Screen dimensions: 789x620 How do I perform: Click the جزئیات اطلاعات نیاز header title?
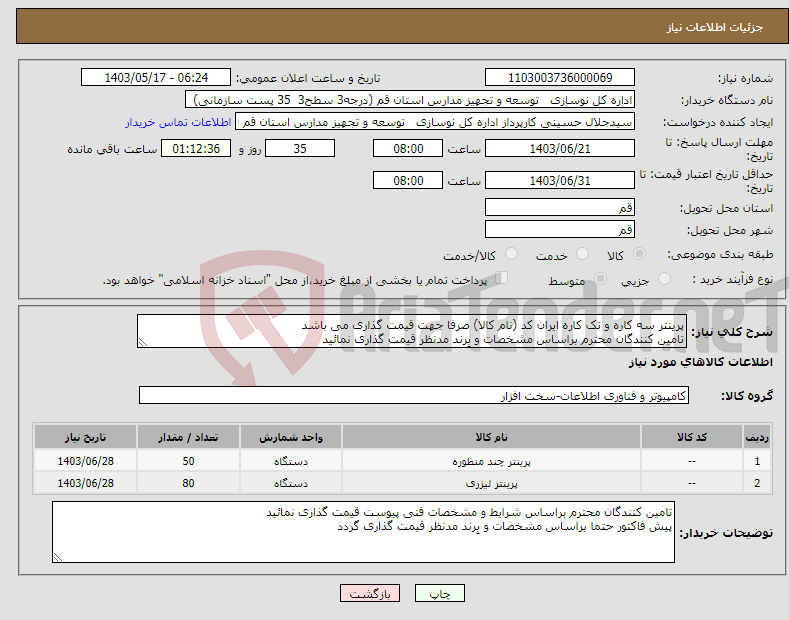click(x=715, y=27)
